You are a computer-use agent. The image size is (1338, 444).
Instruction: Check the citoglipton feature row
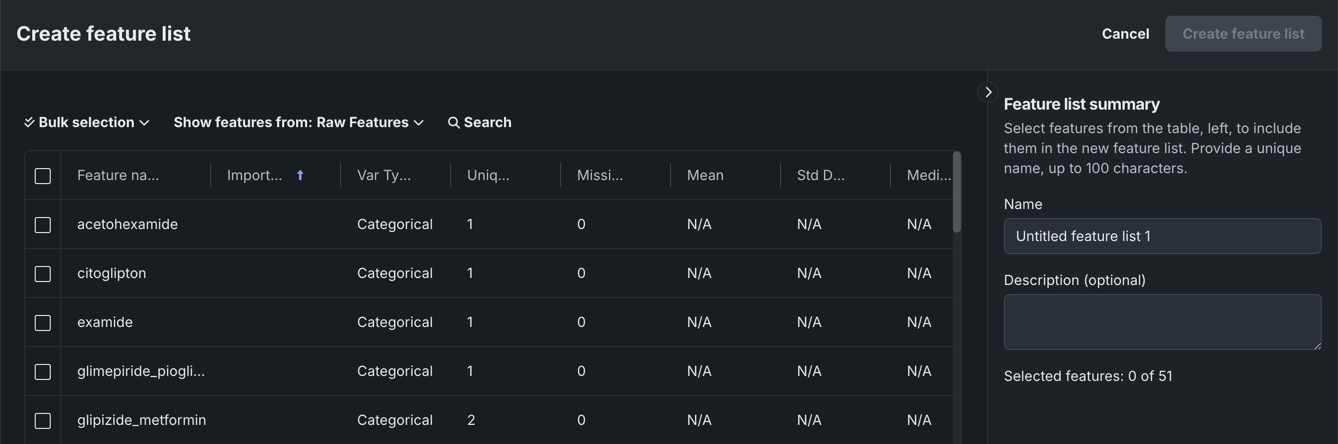(43, 274)
